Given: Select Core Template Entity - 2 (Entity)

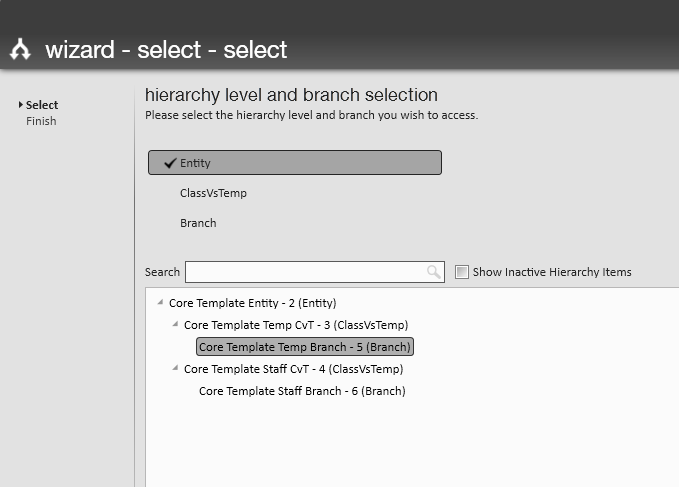Looking at the screenshot, I should pyautogui.click(x=252, y=303).
